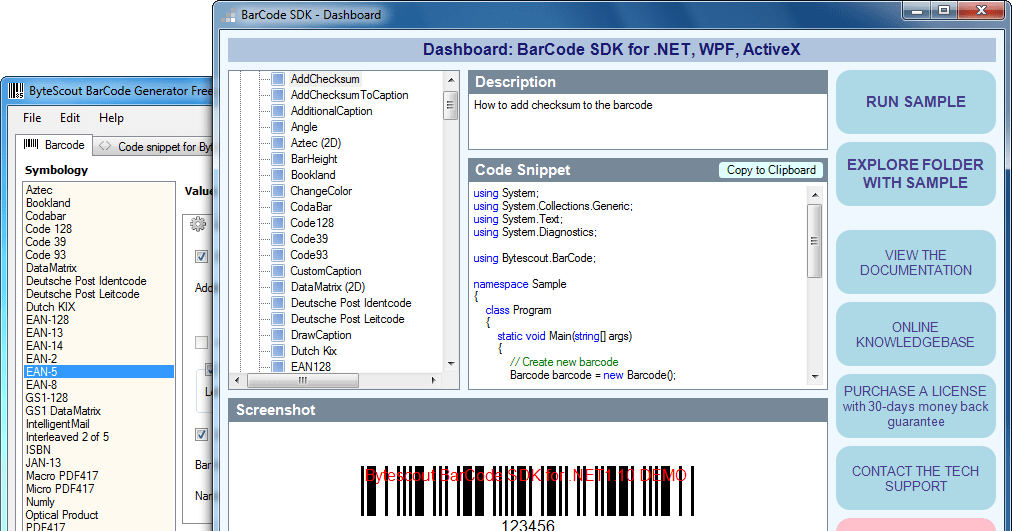Image resolution: width=1012 pixels, height=531 pixels.
Task: Click the icon beside AdditionalCaption sample
Action: click(278, 111)
